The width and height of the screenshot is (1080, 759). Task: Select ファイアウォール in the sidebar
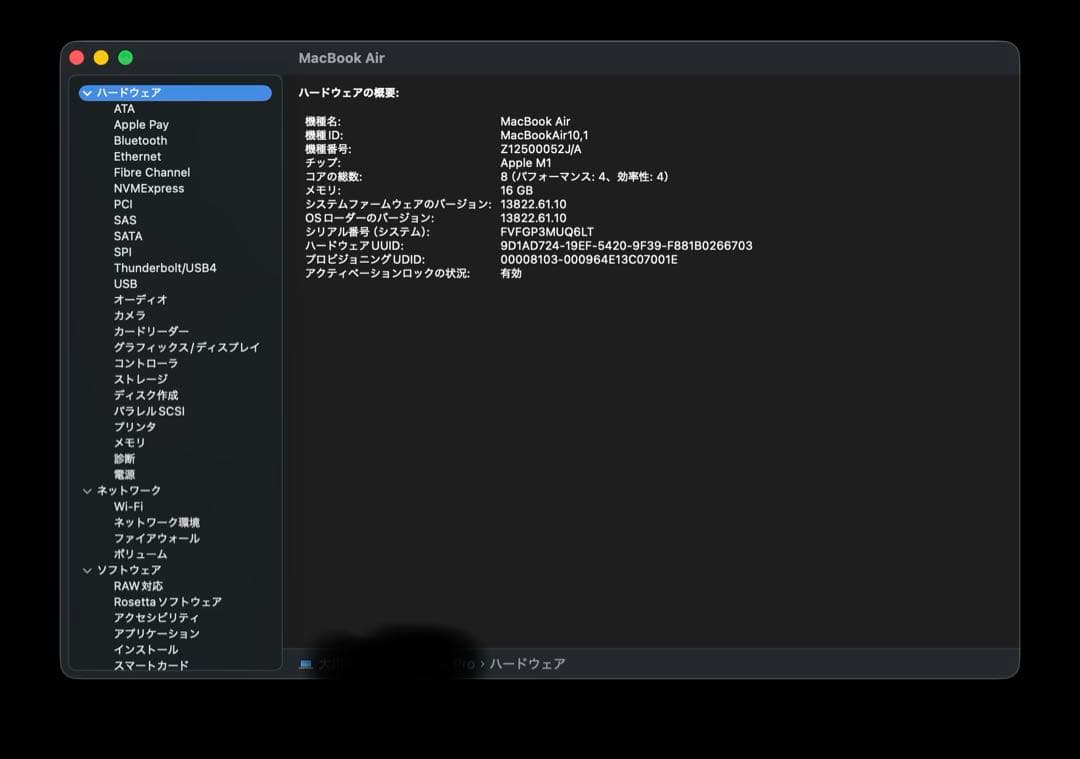pos(156,538)
